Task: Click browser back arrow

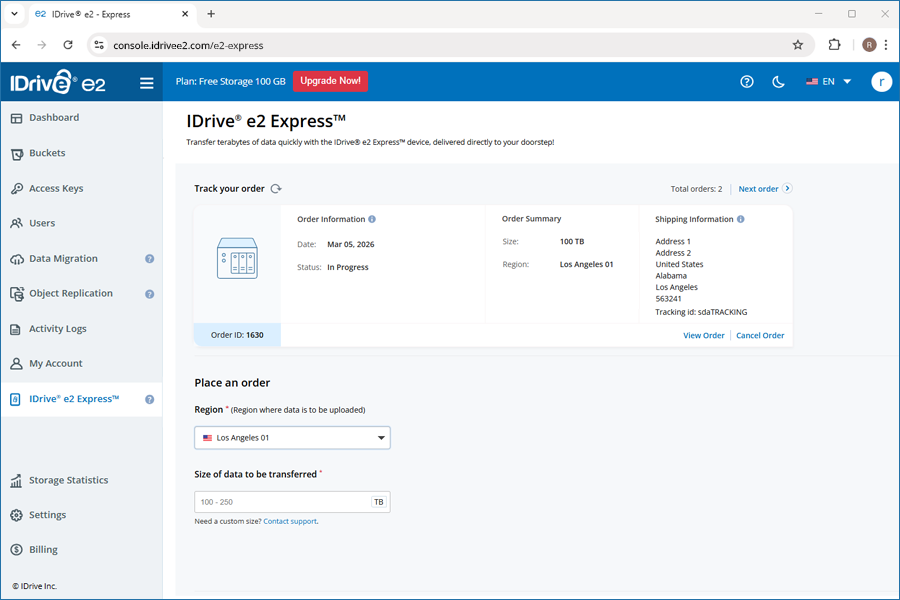Action: tap(16, 45)
